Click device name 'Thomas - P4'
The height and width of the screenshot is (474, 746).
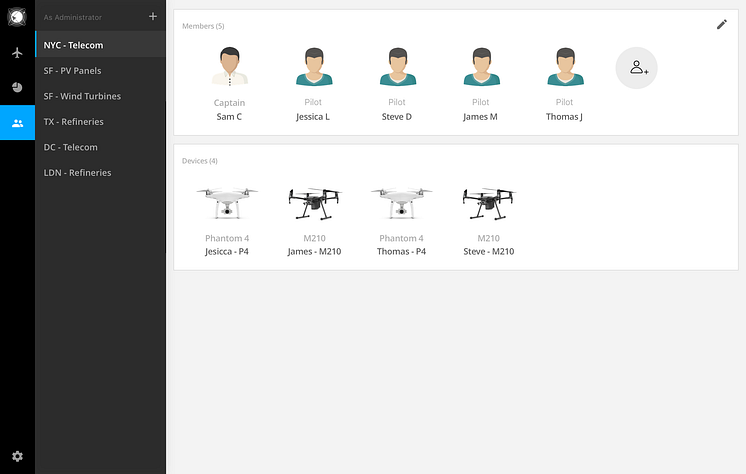click(x=402, y=251)
